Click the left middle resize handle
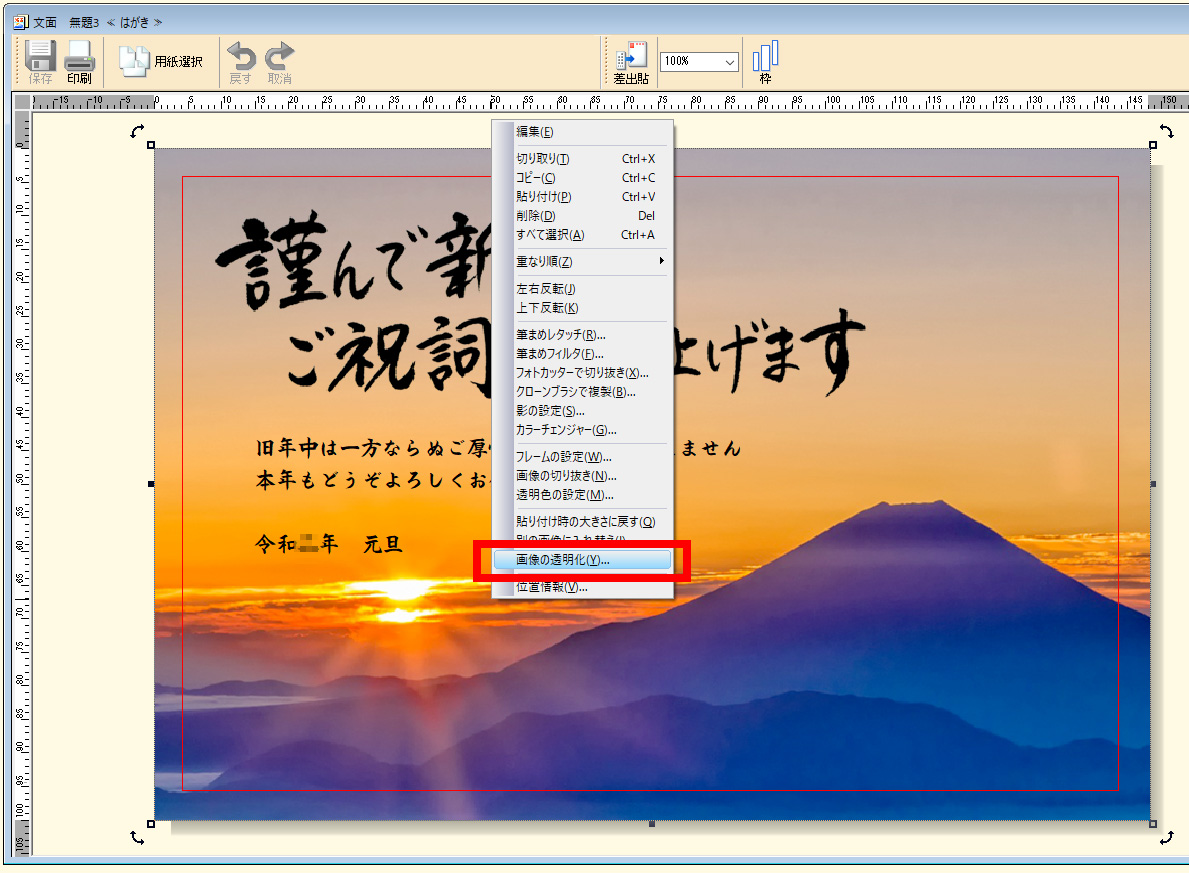Screen dimensions: 1189x873 [151, 484]
